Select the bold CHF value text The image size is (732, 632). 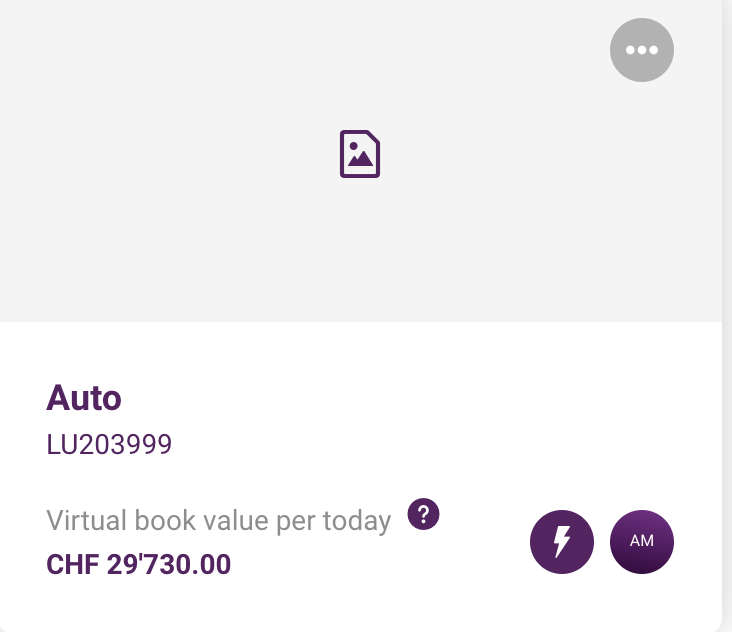pos(139,564)
